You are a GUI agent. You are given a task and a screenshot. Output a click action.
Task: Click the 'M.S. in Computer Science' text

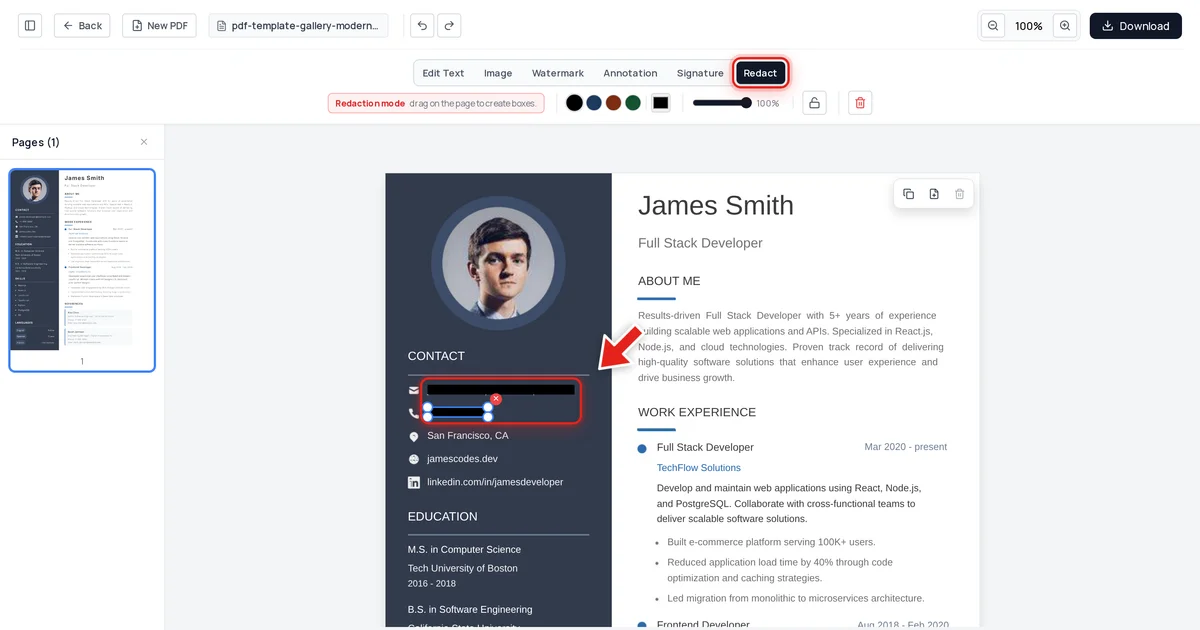point(464,549)
